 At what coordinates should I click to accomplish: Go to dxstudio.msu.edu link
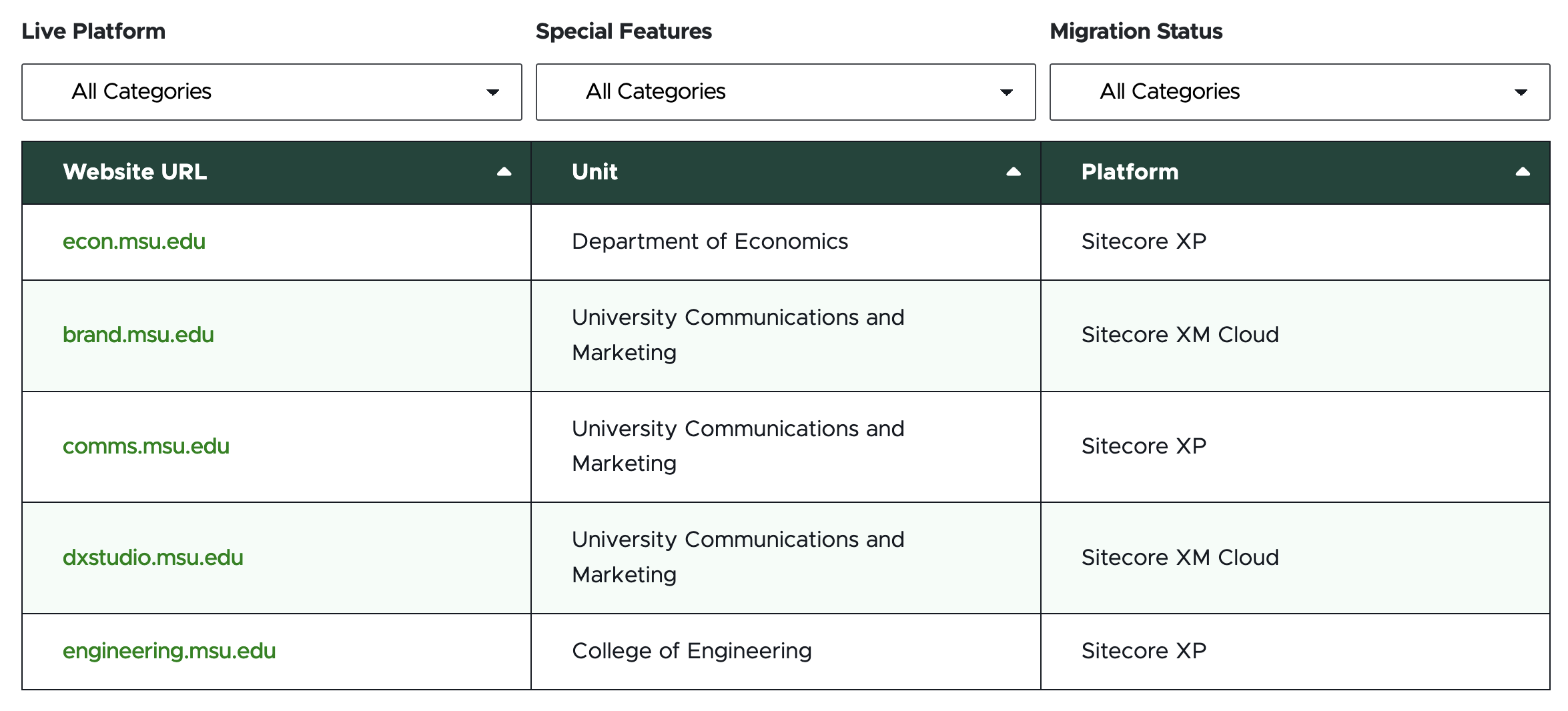(x=153, y=558)
